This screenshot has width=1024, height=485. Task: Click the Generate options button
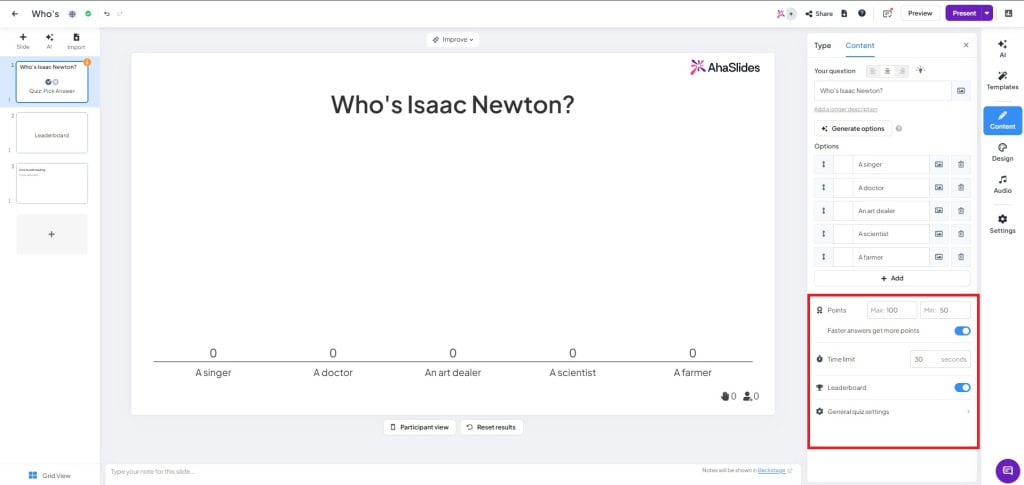point(852,128)
